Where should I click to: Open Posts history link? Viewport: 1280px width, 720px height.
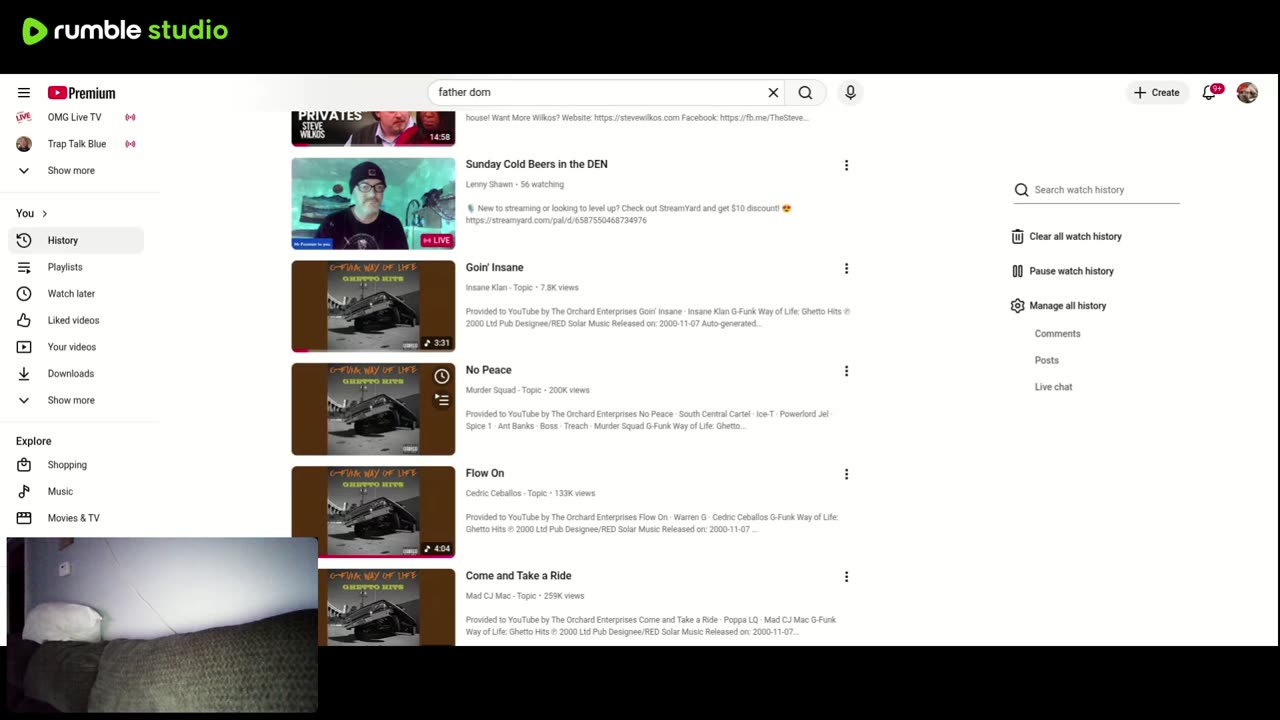(1046, 360)
